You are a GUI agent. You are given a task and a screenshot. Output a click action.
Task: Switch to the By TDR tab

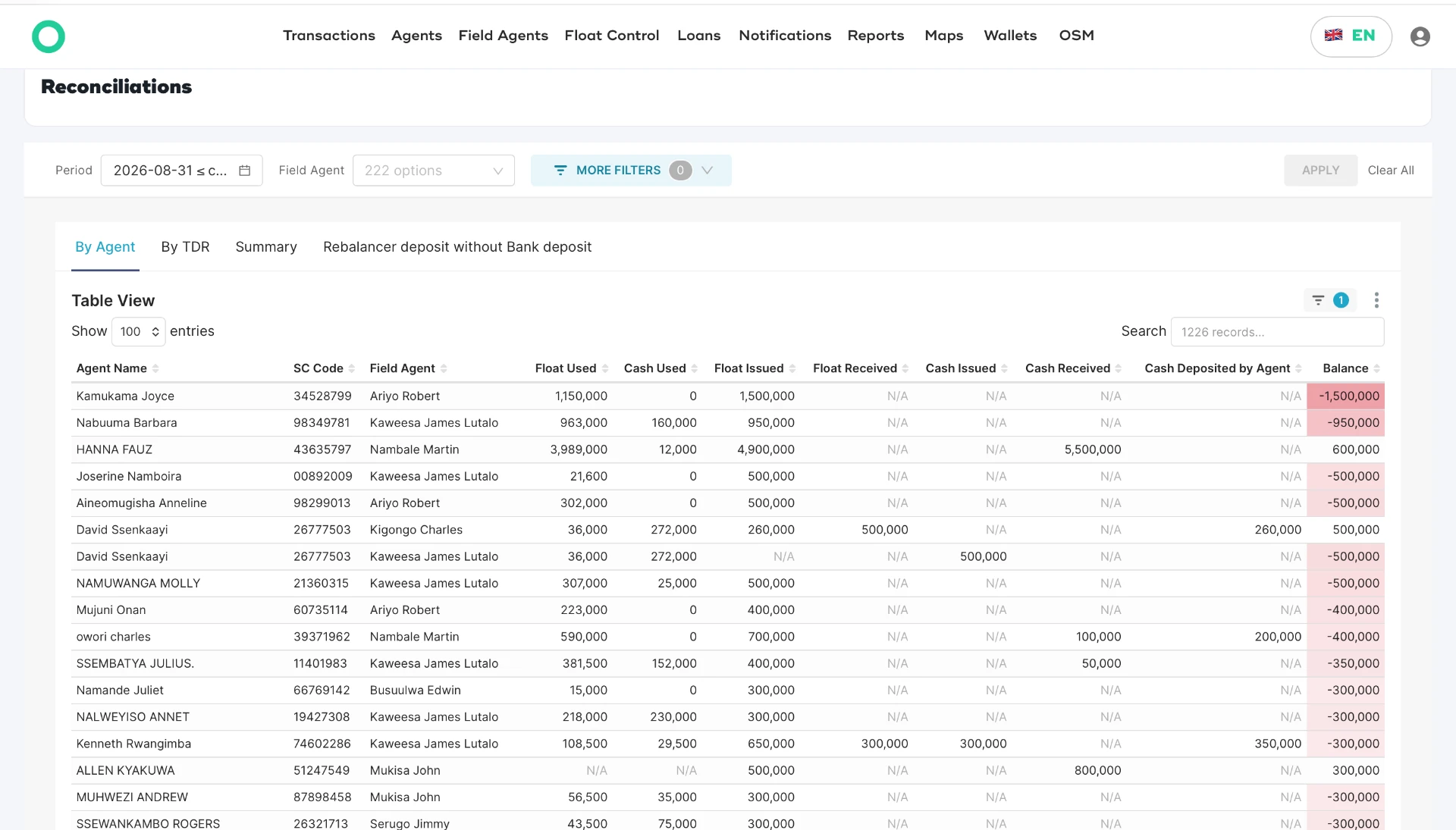point(185,247)
